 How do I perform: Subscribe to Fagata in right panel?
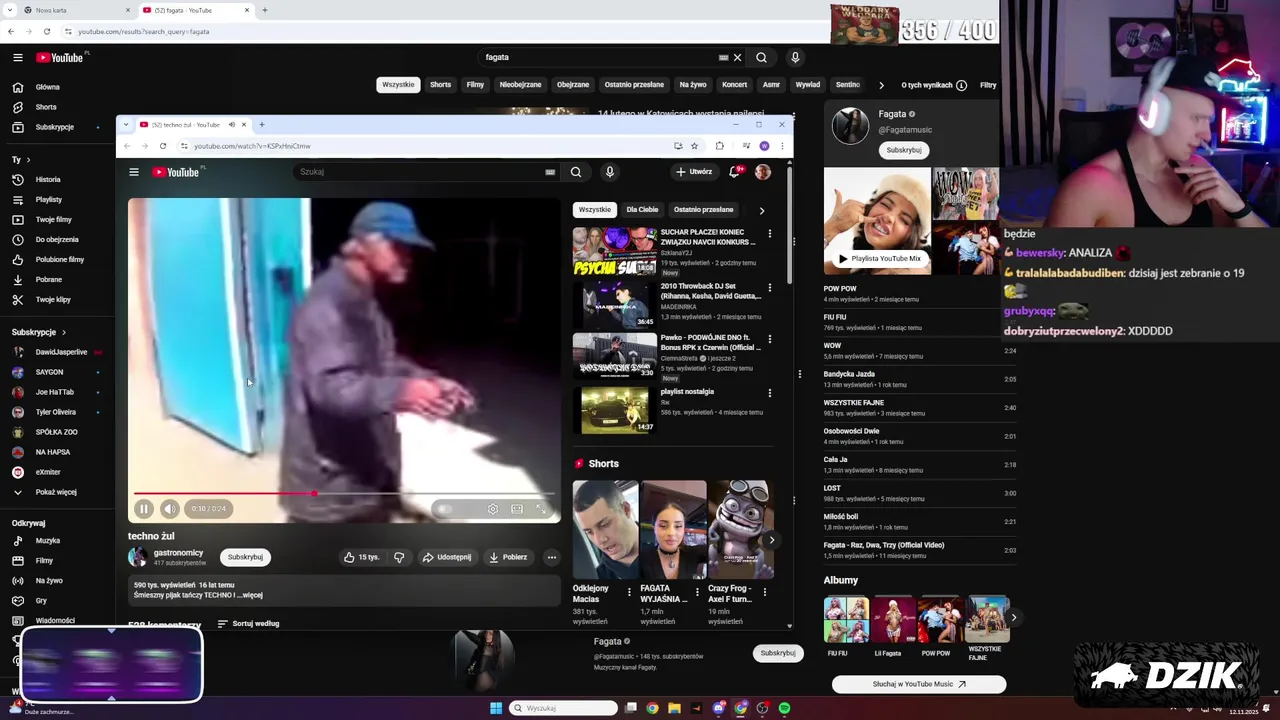coord(904,150)
